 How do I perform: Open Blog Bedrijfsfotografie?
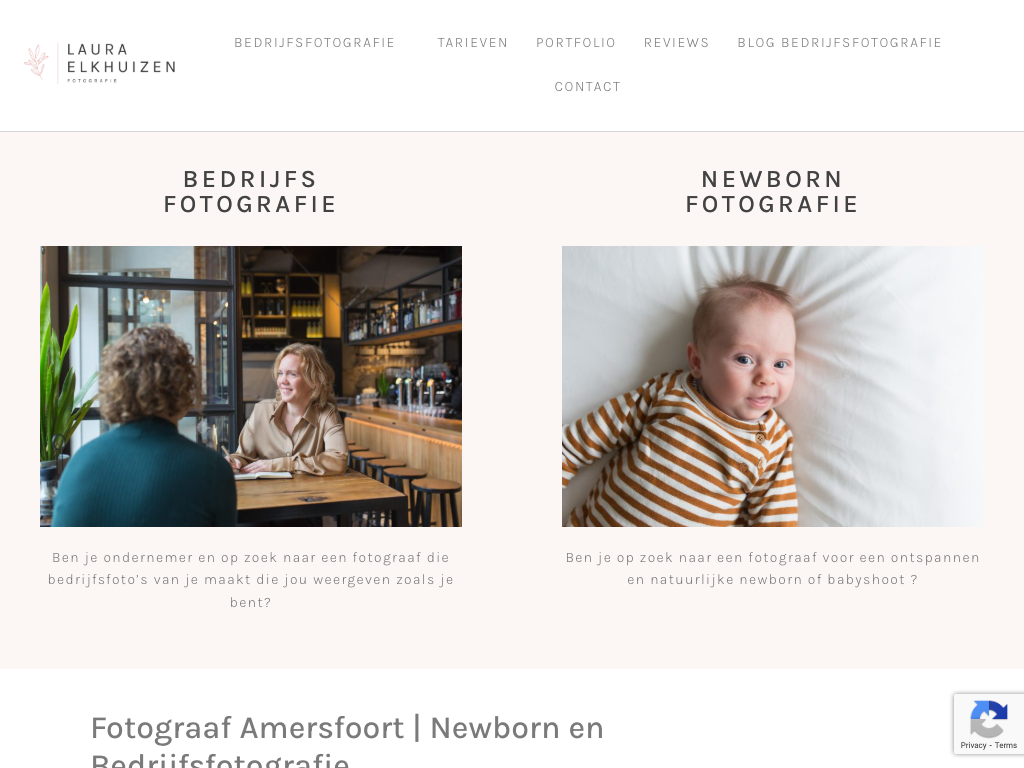[840, 42]
